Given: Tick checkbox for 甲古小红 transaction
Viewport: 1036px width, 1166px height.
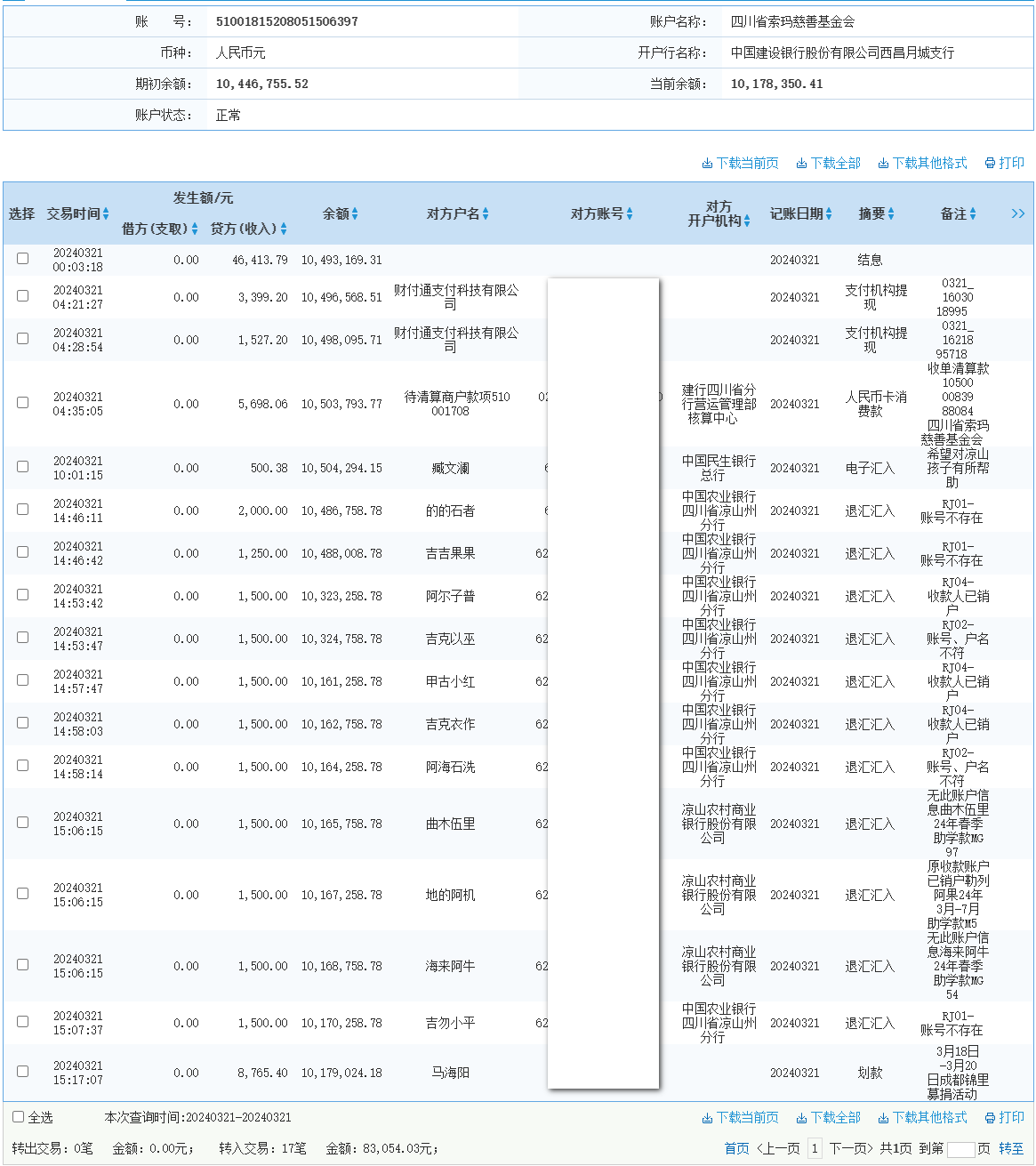Looking at the screenshot, I should pos(22,679).
